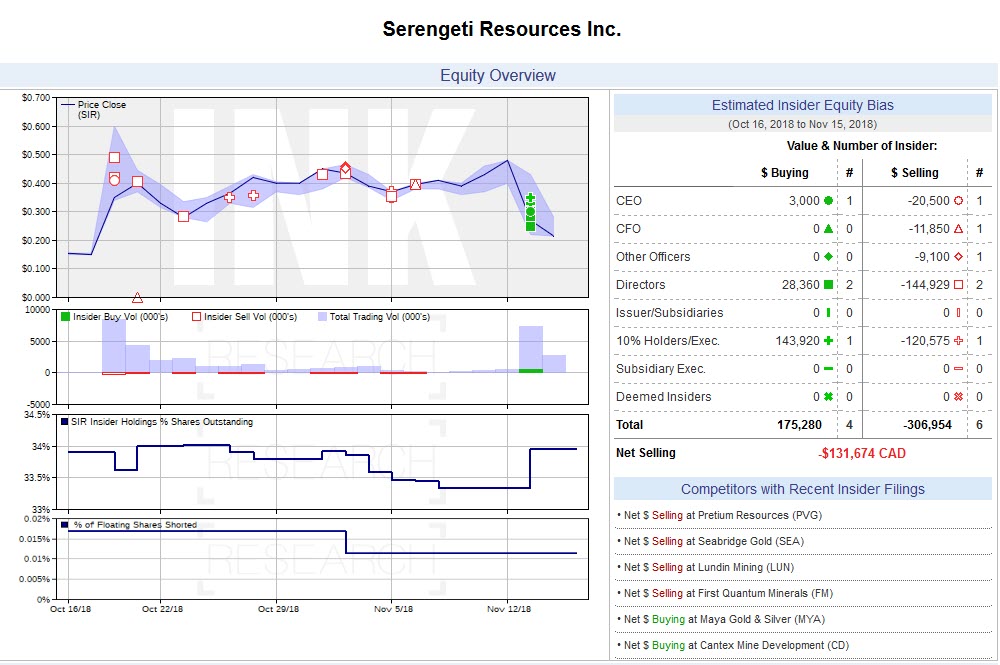Click the red square in Directors selling row
The image size is (1000, 665).
pos(958,285)
